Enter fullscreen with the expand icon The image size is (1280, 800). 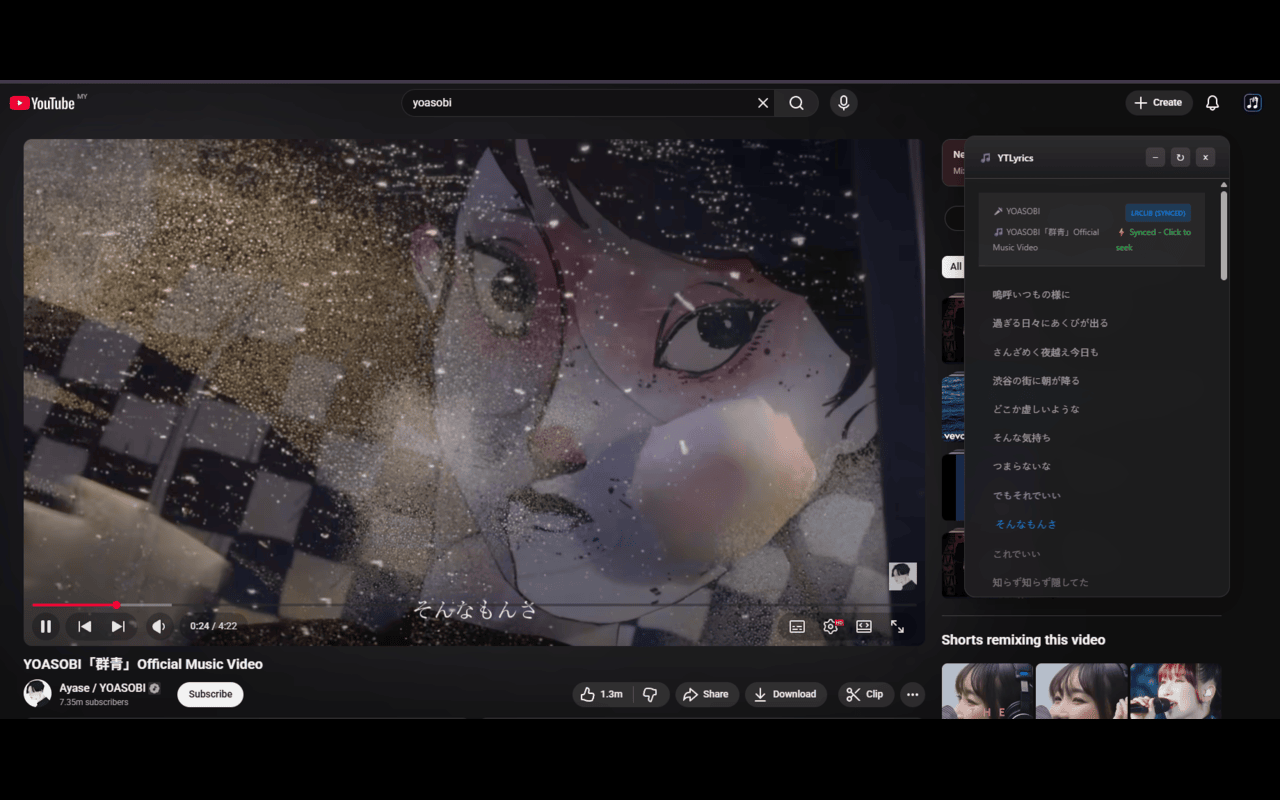897,626
